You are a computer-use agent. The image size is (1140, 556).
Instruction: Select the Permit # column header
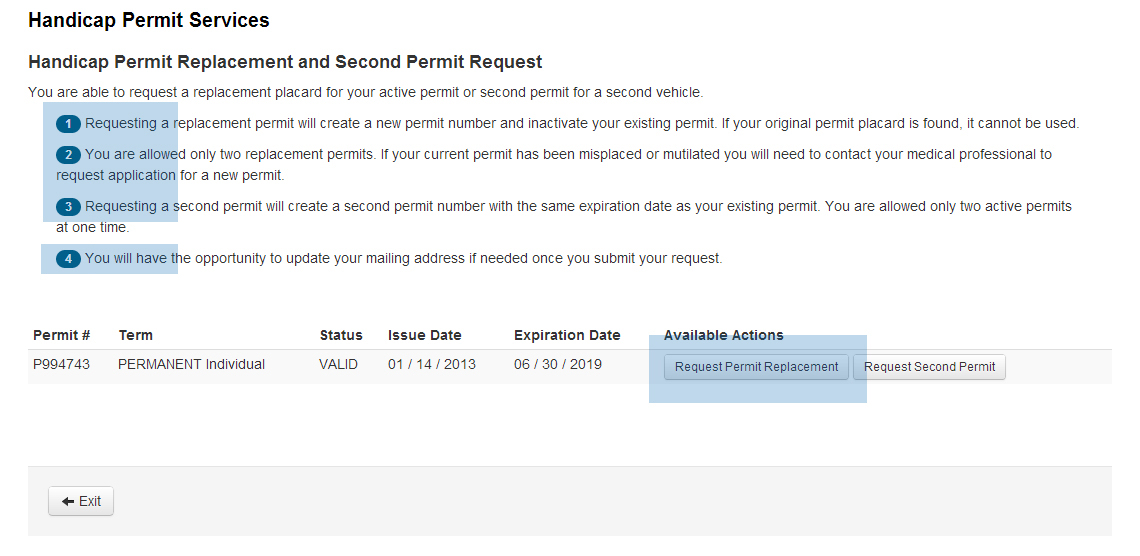click(x=62, y=336)
